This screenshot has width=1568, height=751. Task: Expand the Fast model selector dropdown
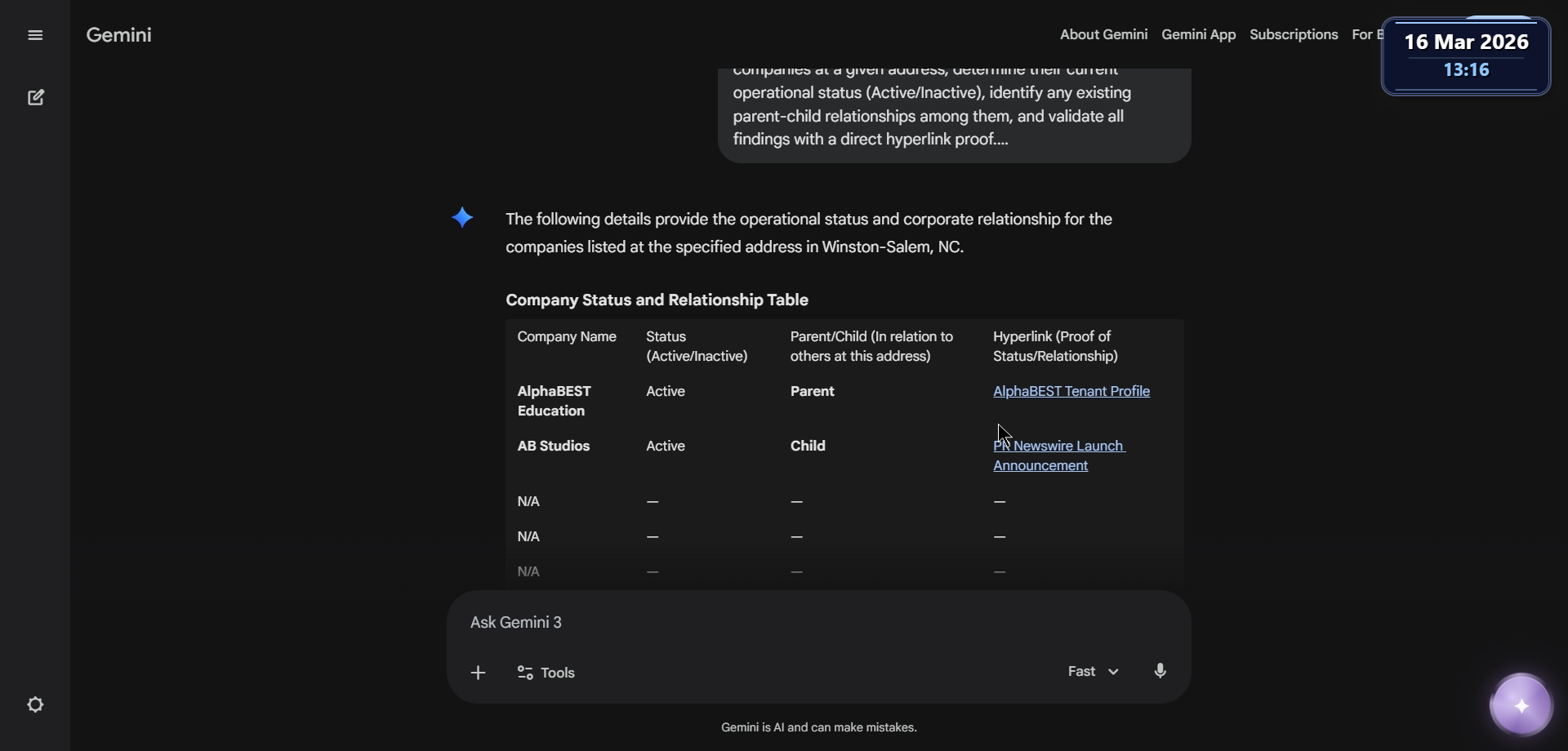coord(1093,672)
